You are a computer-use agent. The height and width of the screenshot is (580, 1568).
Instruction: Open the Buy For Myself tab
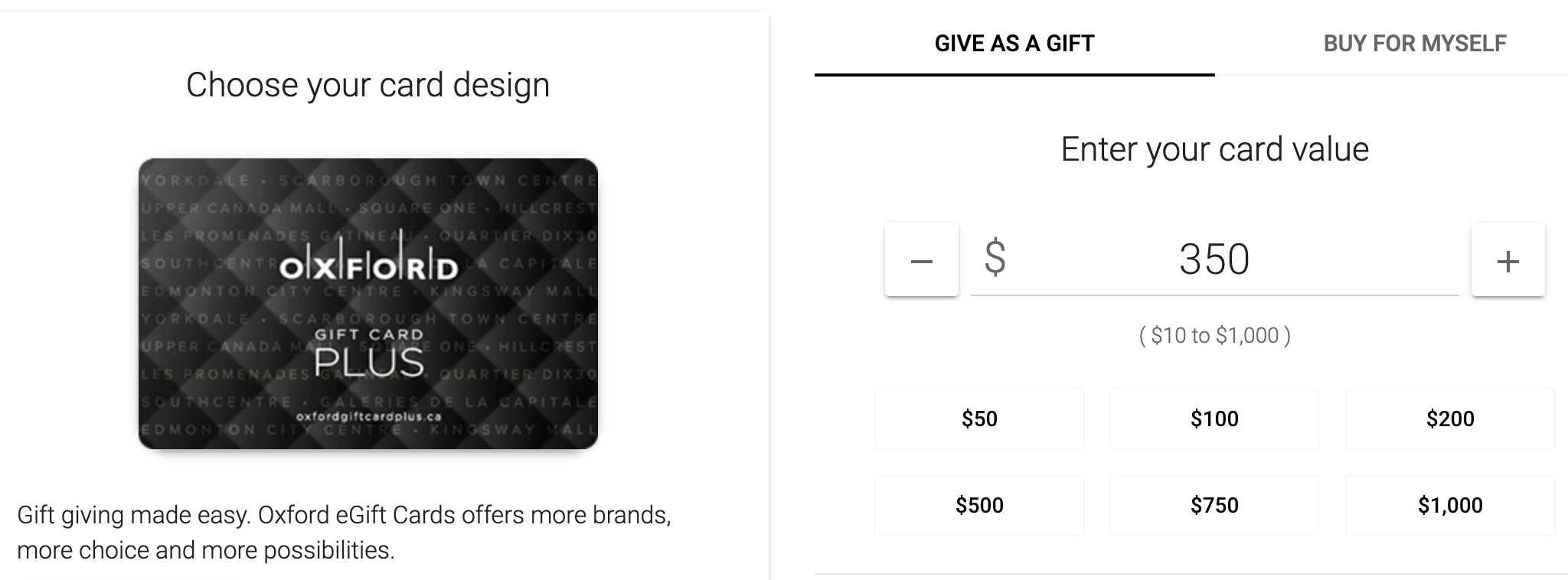point(1414,44)
